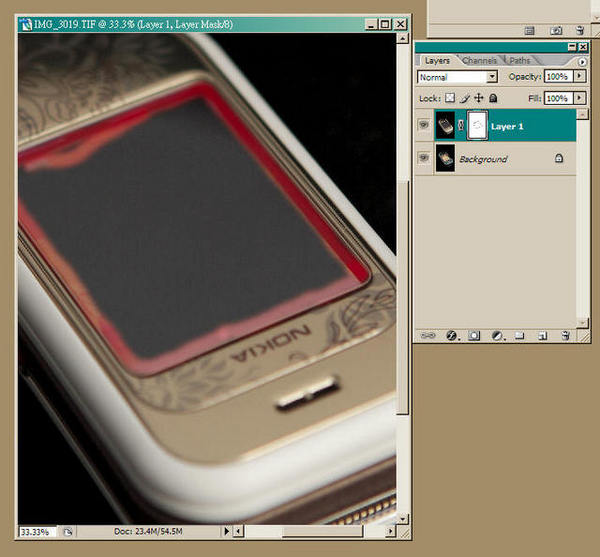600x557 pixels.
Task: Click Layers panel scrollbar down arrow
Action: pyautogui.click(x=582, y=322)
